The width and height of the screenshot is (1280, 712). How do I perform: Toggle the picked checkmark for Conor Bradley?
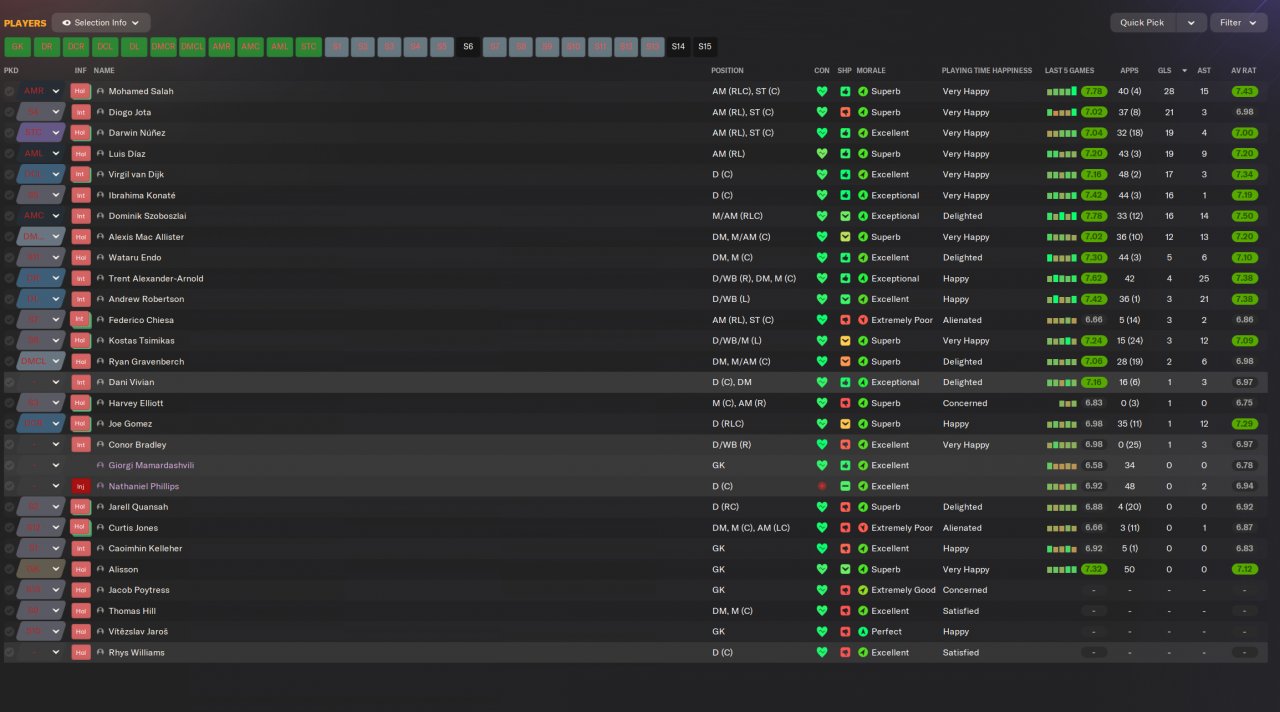tap(10, 445)
